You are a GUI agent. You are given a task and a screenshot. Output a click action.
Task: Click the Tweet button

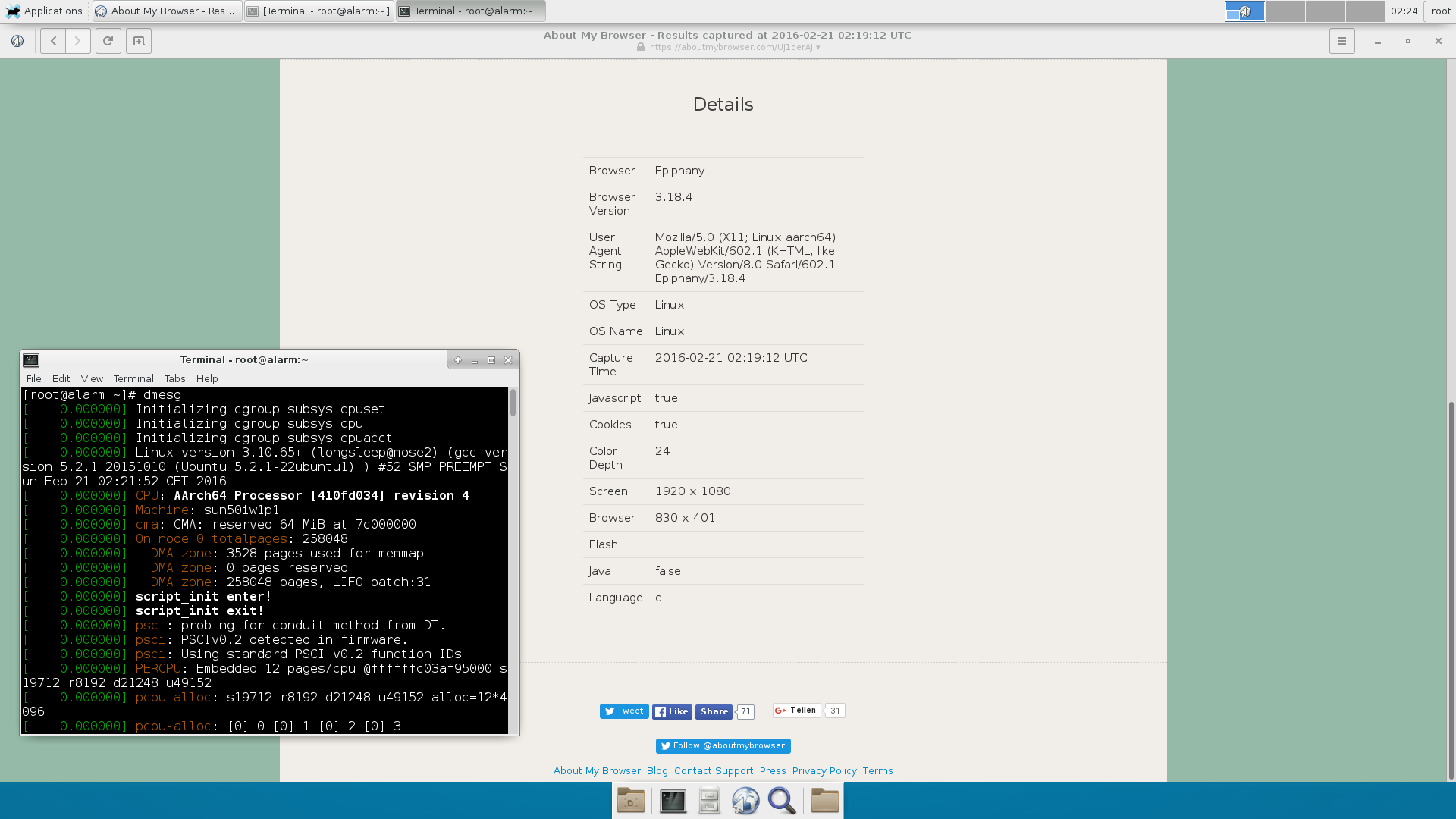point(624,711)
